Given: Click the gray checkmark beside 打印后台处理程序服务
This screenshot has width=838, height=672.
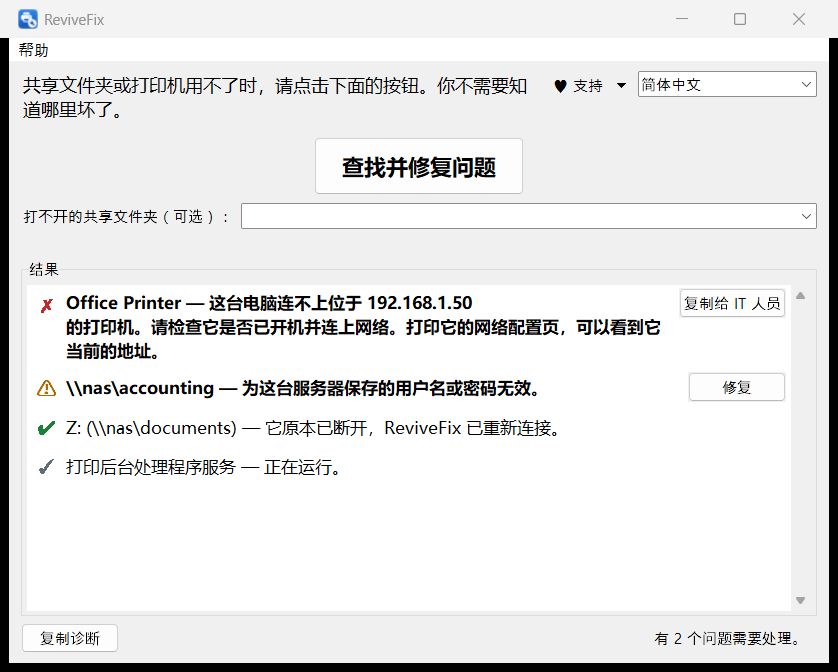Looking at the screenshot, I should (x=46, y=467).
